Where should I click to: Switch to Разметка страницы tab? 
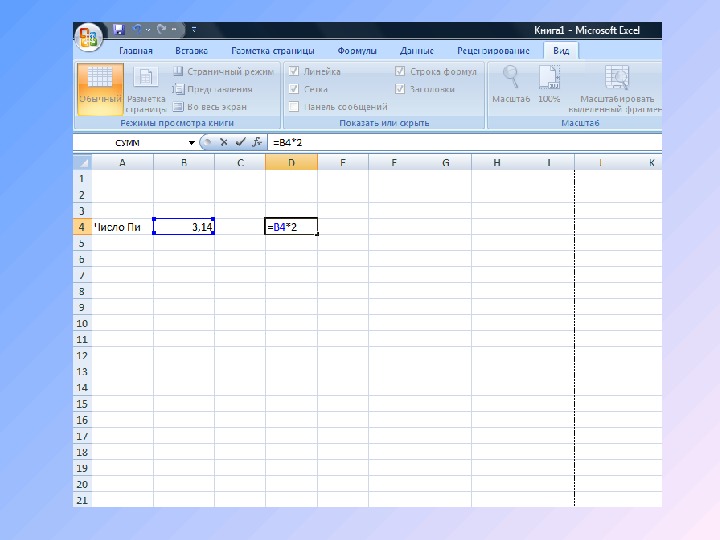272,51
